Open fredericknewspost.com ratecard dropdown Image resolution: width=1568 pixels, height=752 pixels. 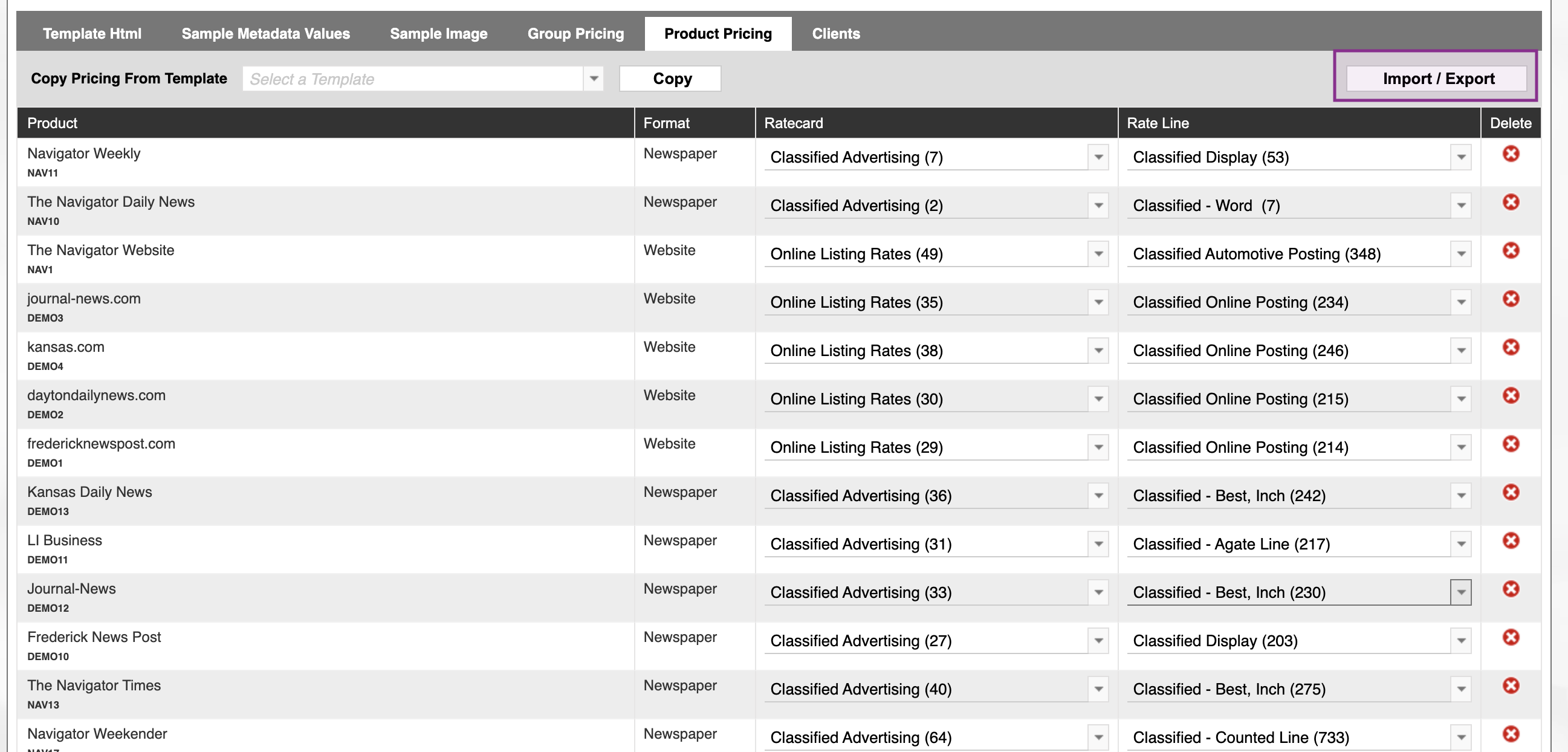click(1098, 447)
